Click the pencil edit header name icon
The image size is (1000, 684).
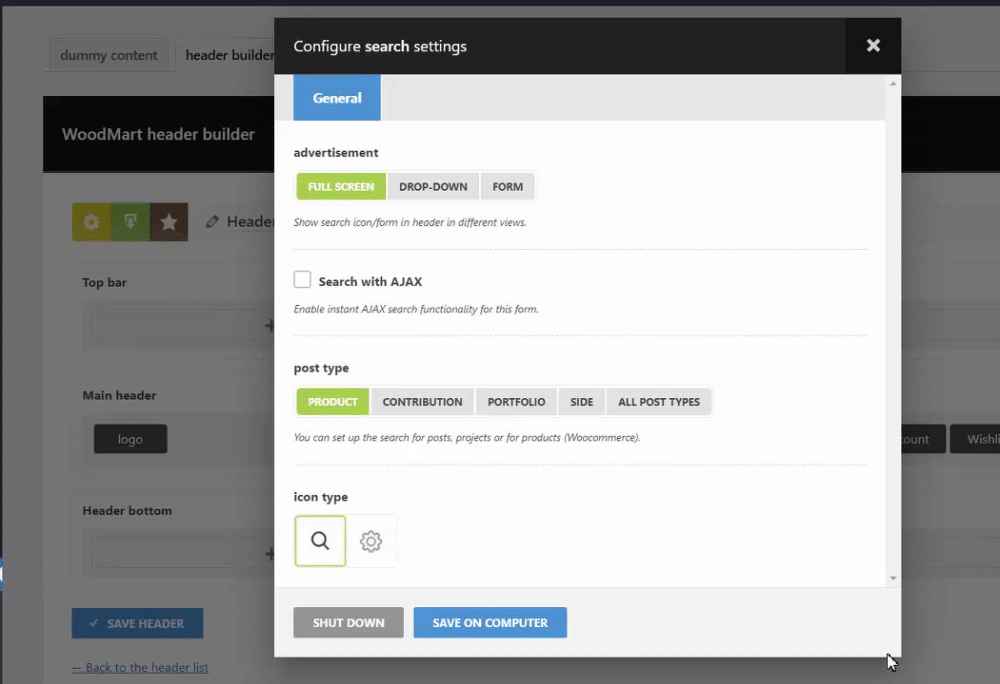coord(212,222)
